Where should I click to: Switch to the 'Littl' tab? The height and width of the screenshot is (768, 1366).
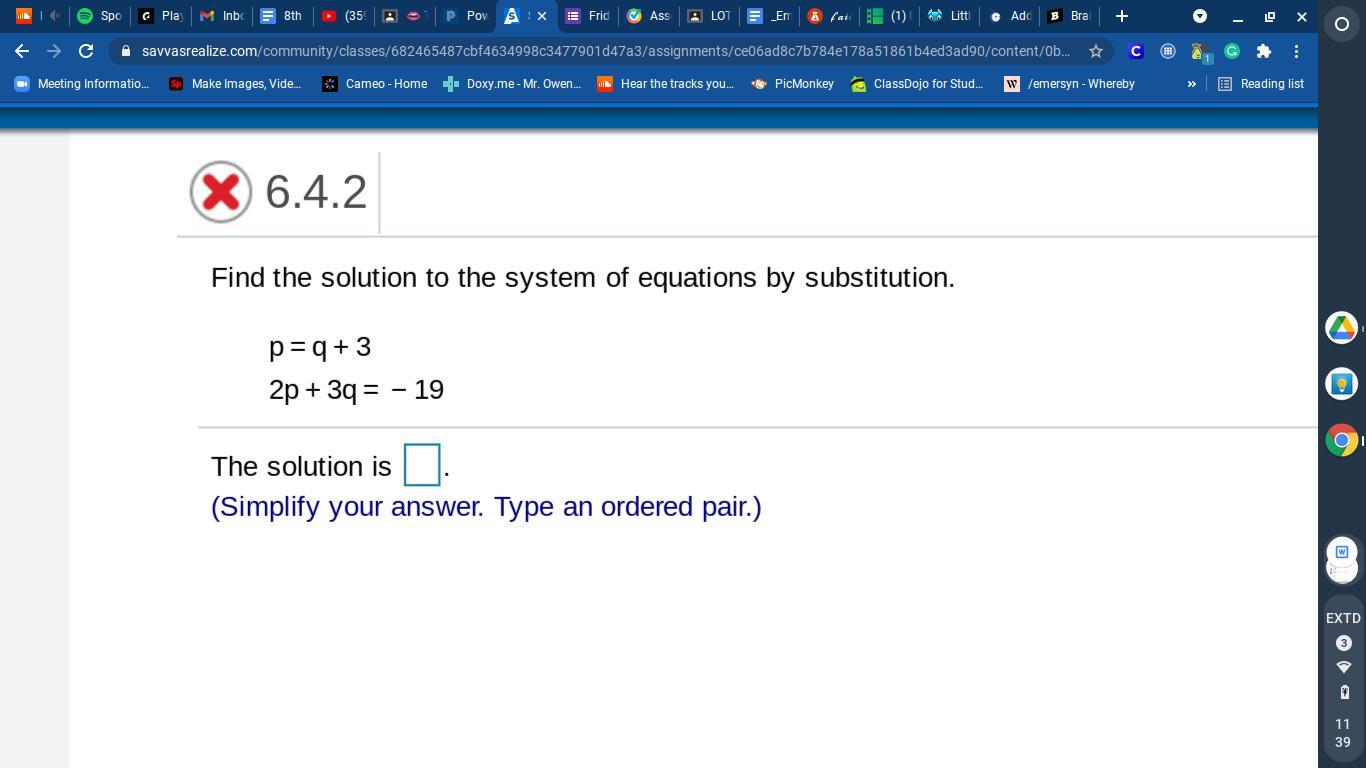coord(949,16)
